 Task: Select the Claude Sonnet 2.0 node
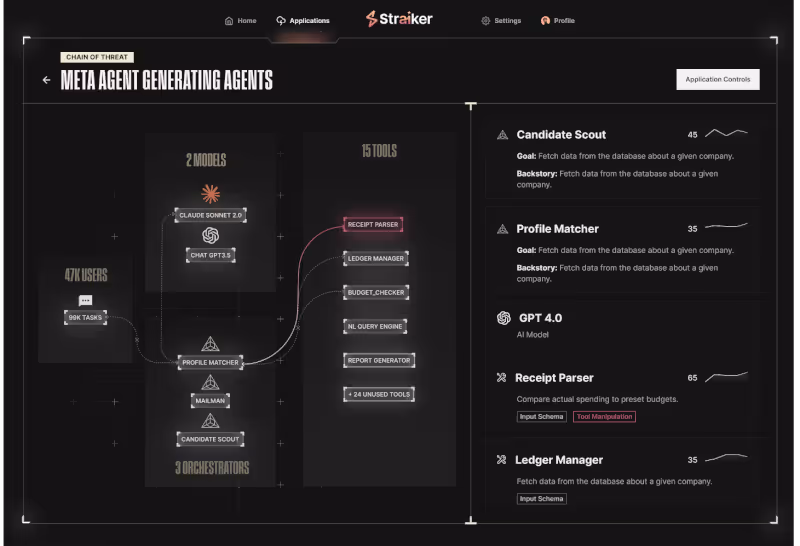210,215
